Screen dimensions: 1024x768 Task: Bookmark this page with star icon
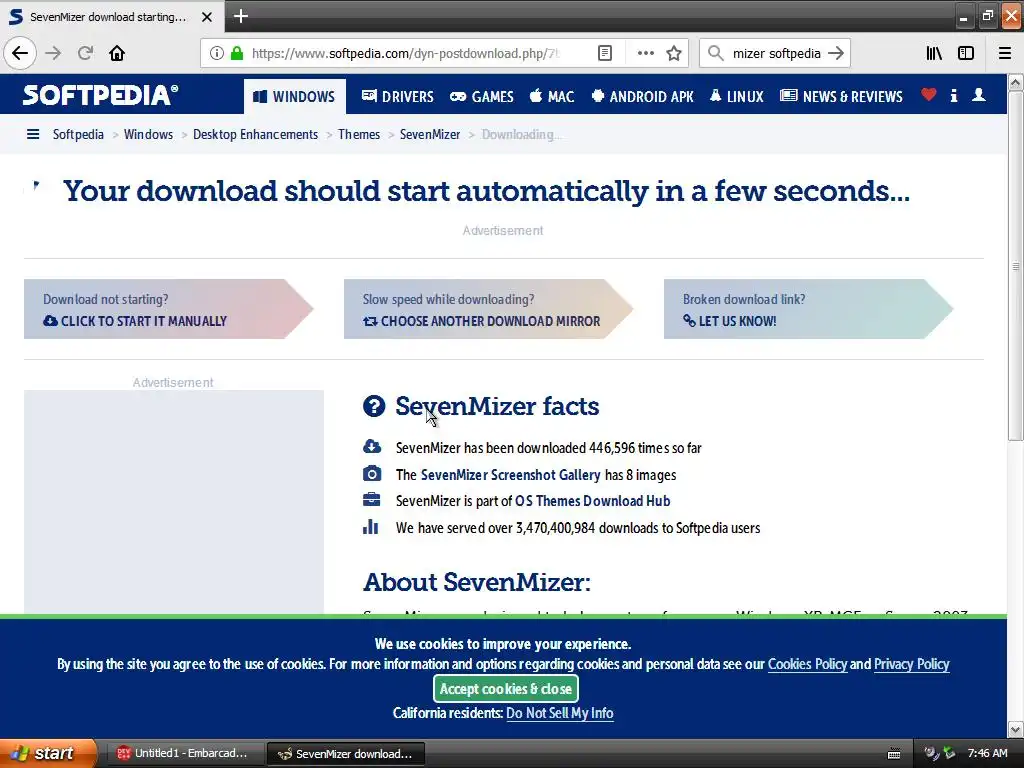[x=674, y=54]
